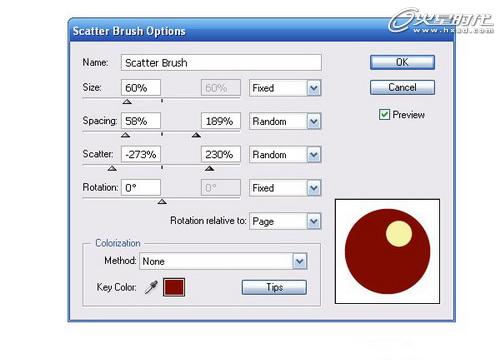Image resolution: width=500 pixels, height=364 pixels.
Task: Click the Name field containing Scatter Brush
Action: [221, 62]
